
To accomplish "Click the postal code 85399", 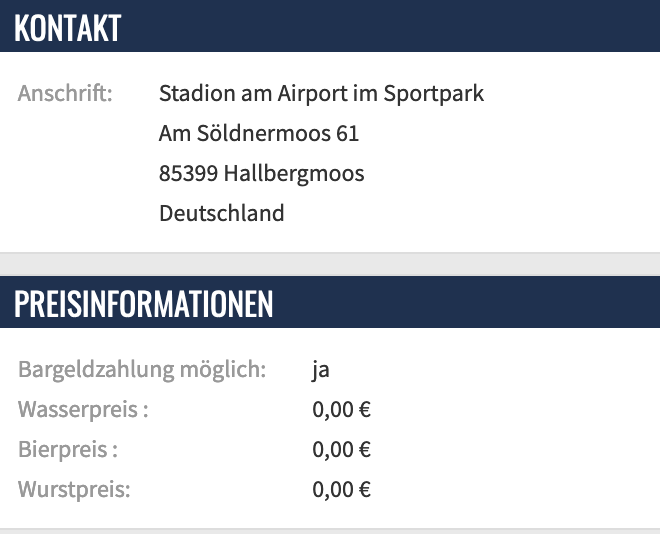I will pos(188,173).
